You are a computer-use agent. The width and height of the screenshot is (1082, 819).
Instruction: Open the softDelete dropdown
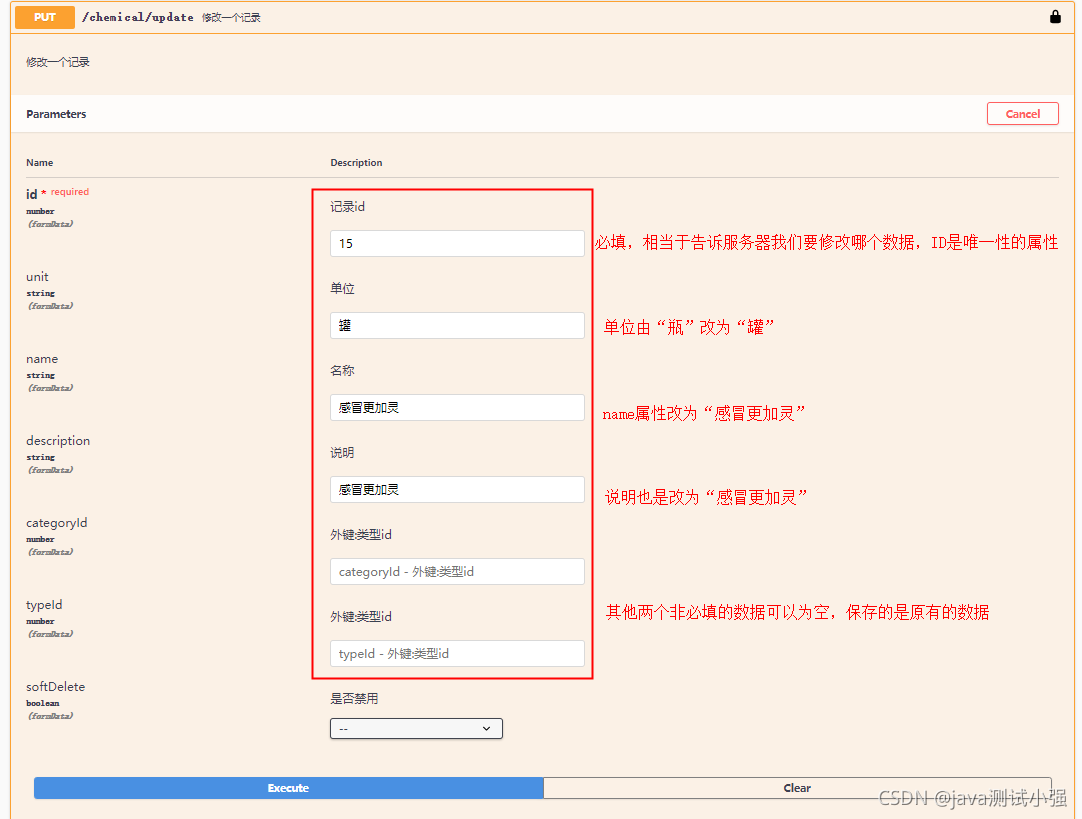416,729
